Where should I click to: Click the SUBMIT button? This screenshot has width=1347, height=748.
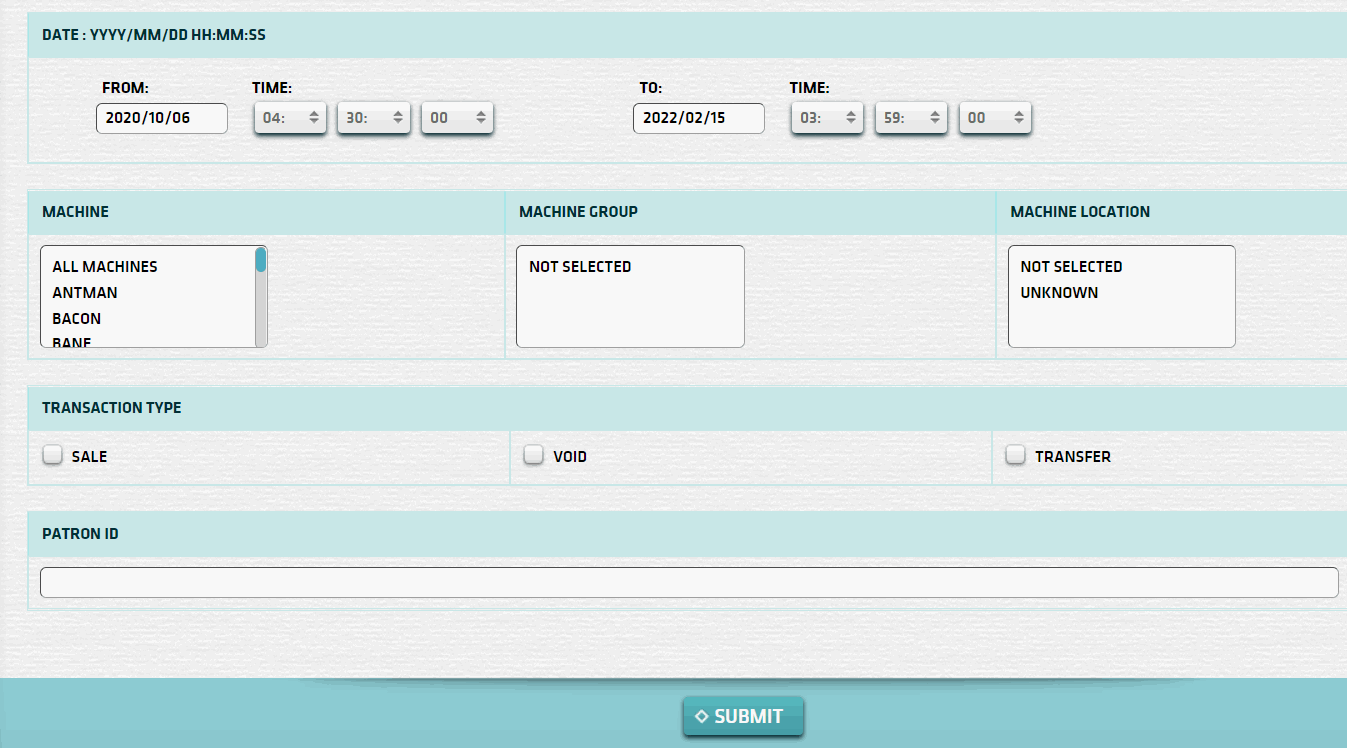point(743,716)
